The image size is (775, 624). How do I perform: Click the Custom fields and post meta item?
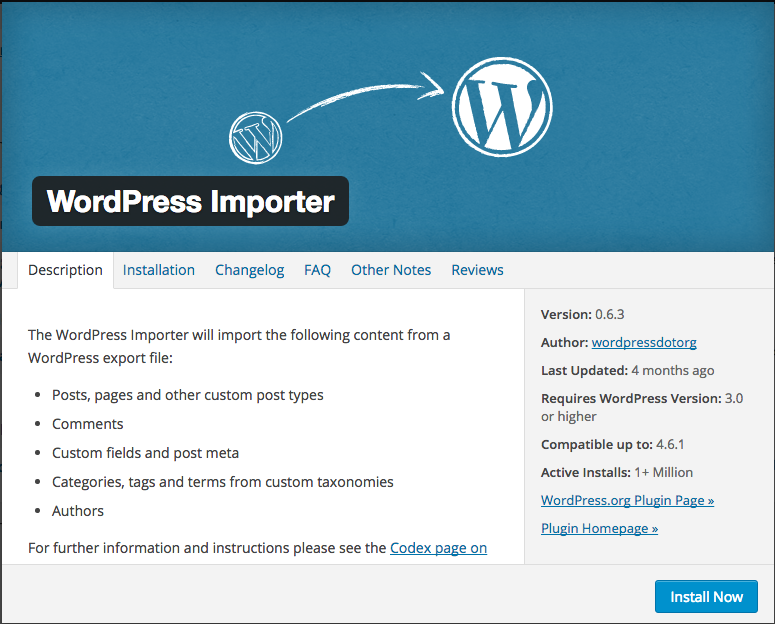145,453
